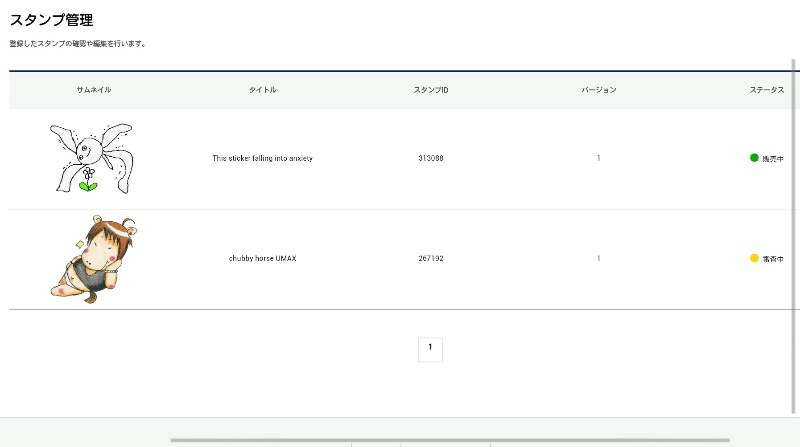Image resolution: width=800 pixels, height=447 pixels.
Task: Click the タイトル column header
Action: [263, 90]
